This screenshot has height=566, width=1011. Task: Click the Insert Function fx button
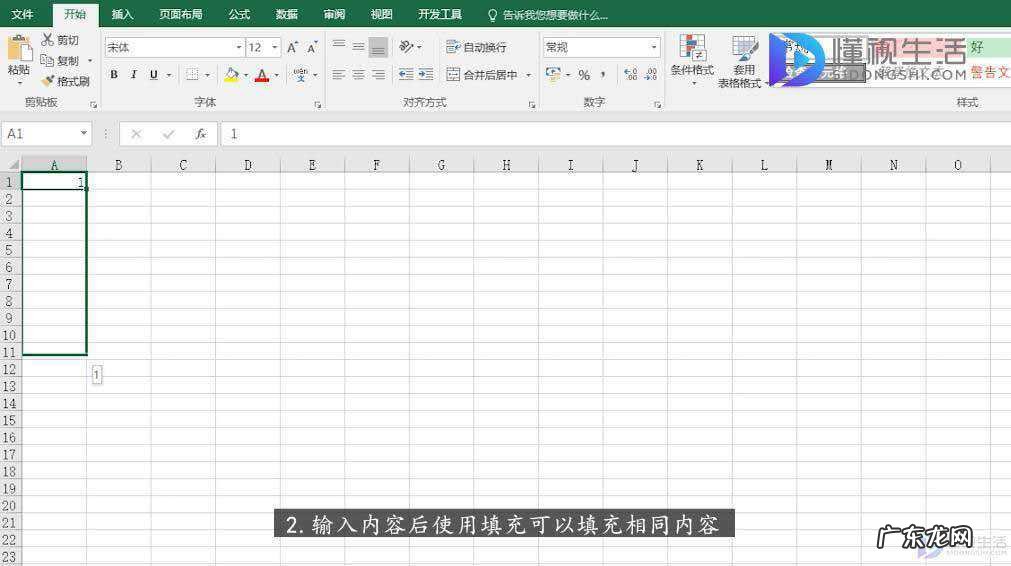coord(201,134)
